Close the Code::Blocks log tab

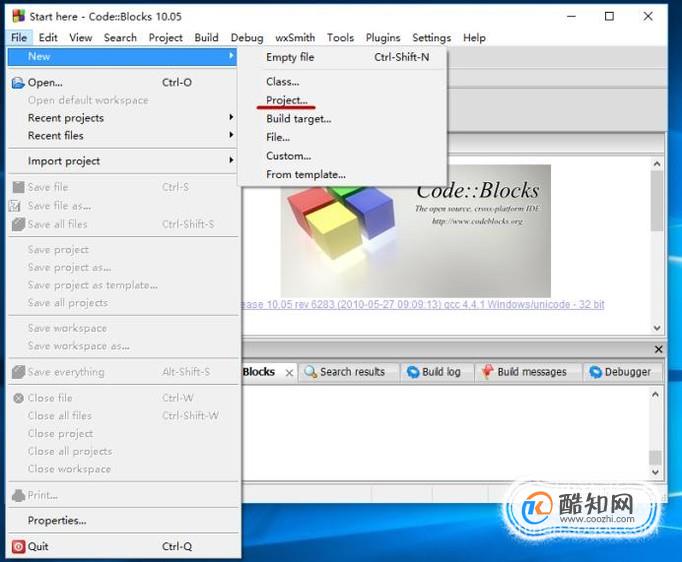[289, 373]
